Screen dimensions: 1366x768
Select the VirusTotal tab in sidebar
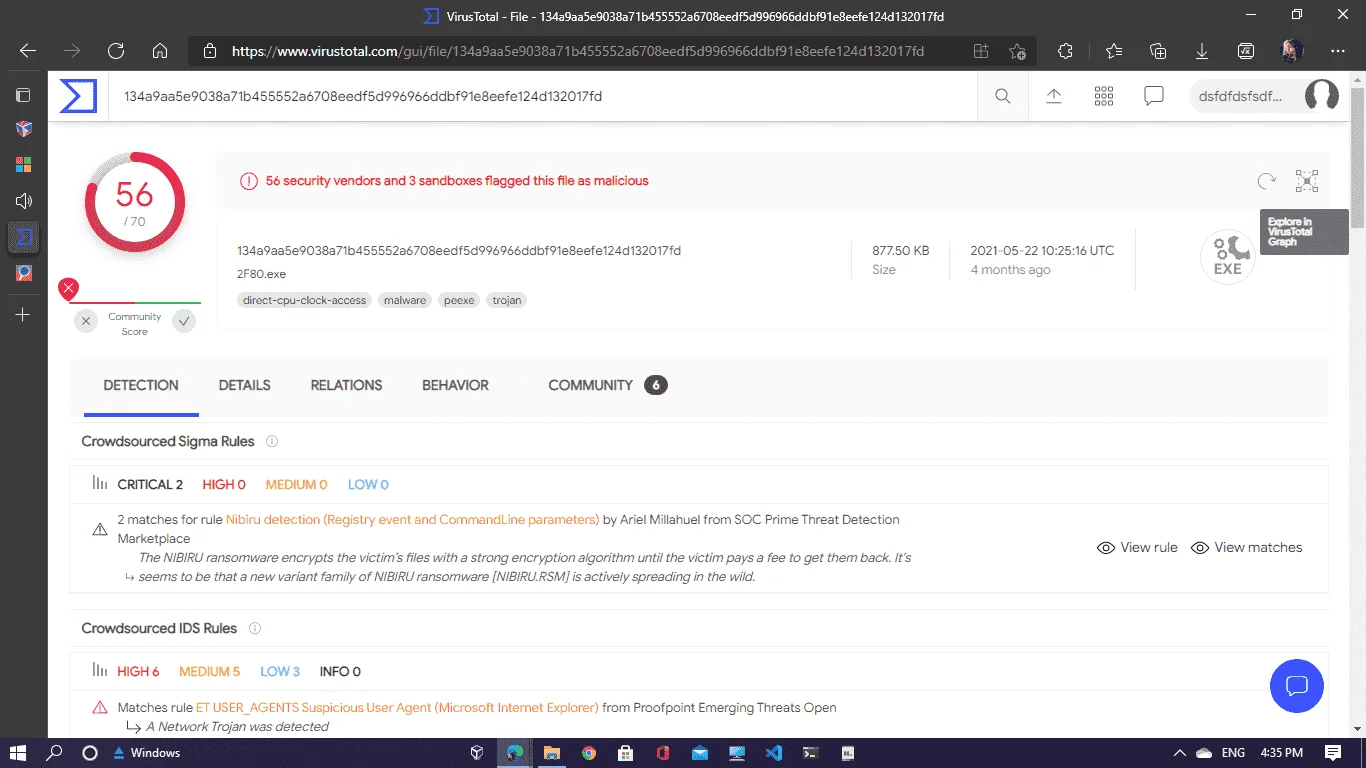click(23, 237)
